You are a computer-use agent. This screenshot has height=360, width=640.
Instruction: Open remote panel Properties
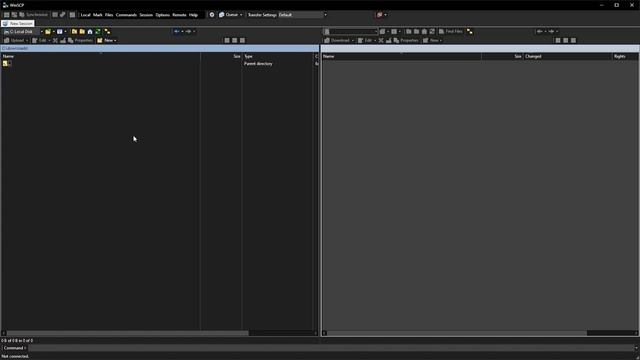coord(406,40)
